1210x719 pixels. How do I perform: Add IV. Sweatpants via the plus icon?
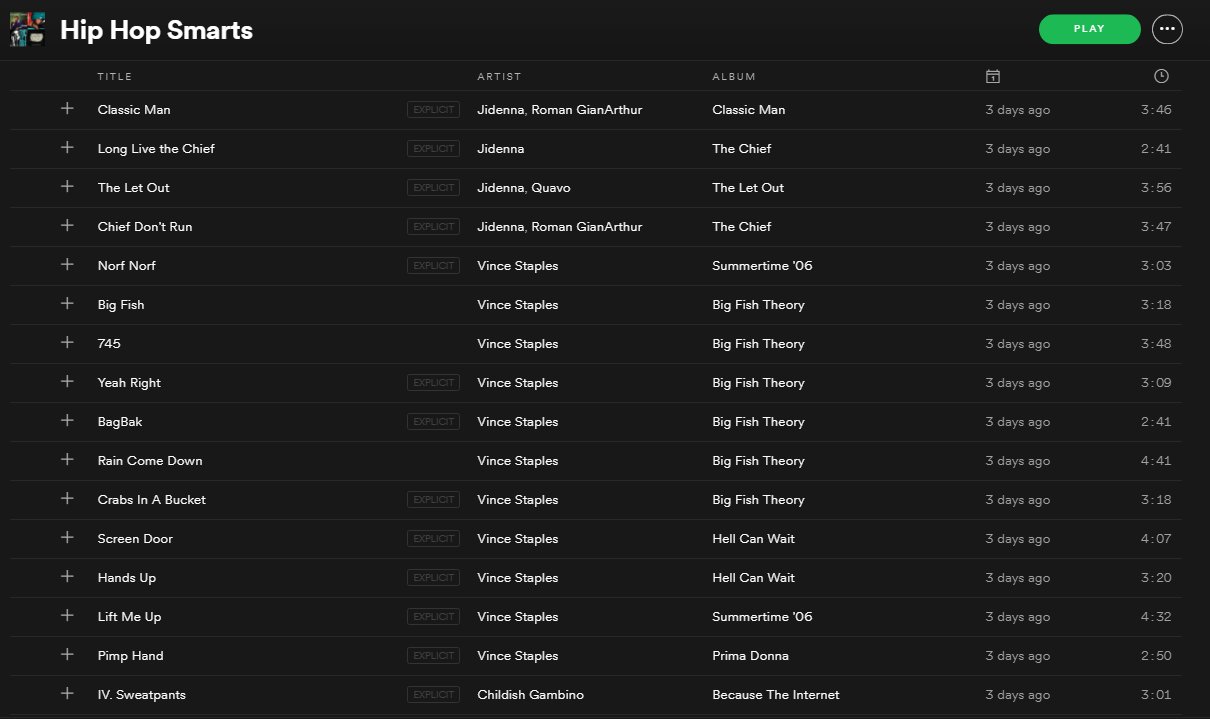coord(67,694)
